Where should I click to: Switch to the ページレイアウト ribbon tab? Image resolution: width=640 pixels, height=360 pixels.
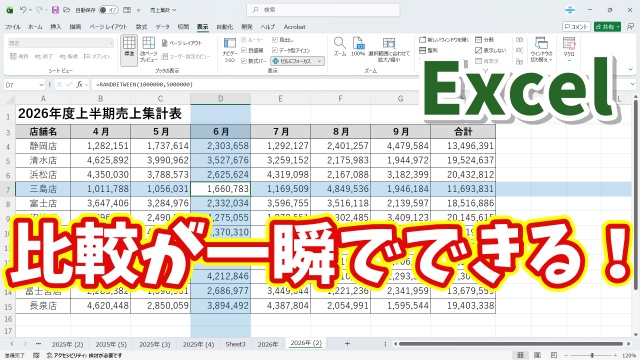pyautogui.click(x=108, y=27)
